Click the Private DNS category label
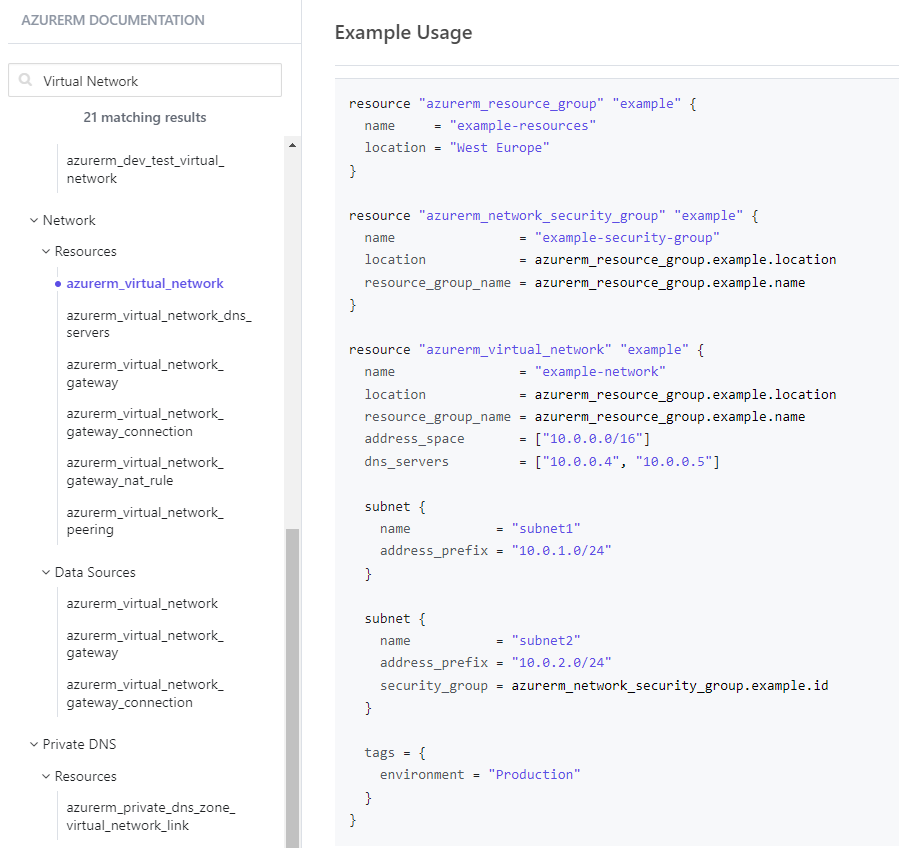This screenshot has height=848, width=917. (80, 744)
